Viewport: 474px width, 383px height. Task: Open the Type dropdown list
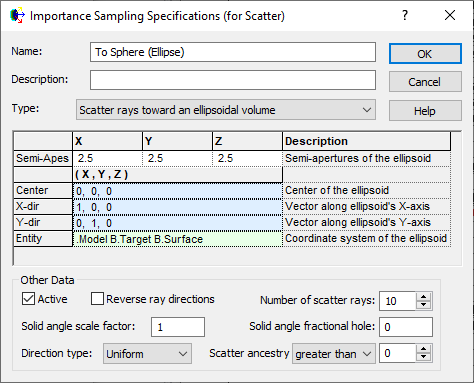226,110
